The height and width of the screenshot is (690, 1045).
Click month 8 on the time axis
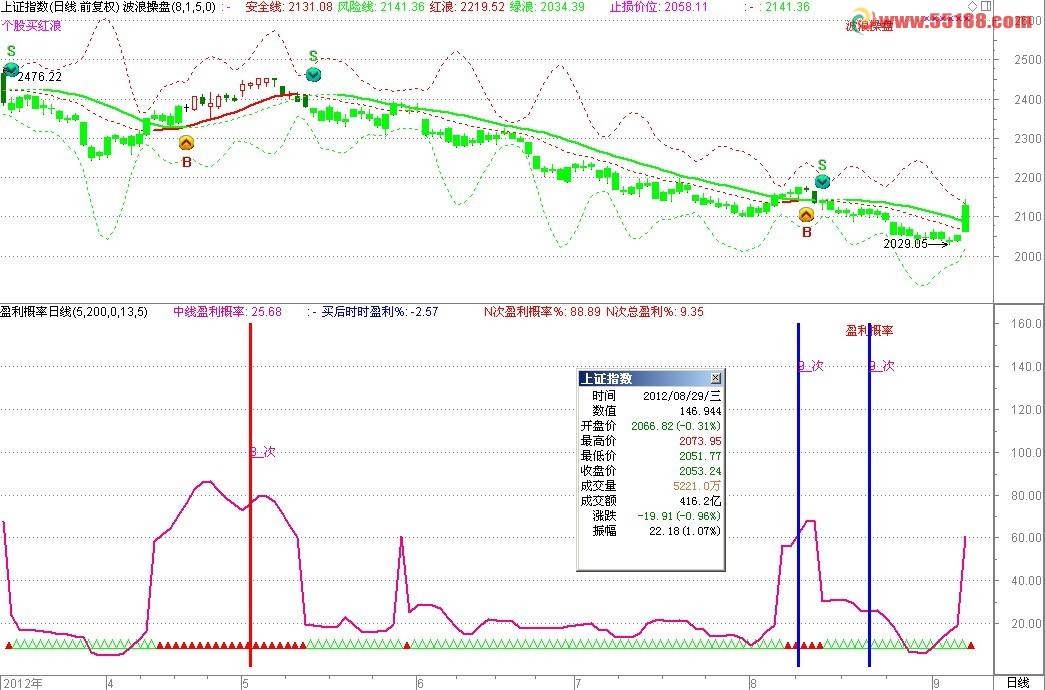coord(753,683)
